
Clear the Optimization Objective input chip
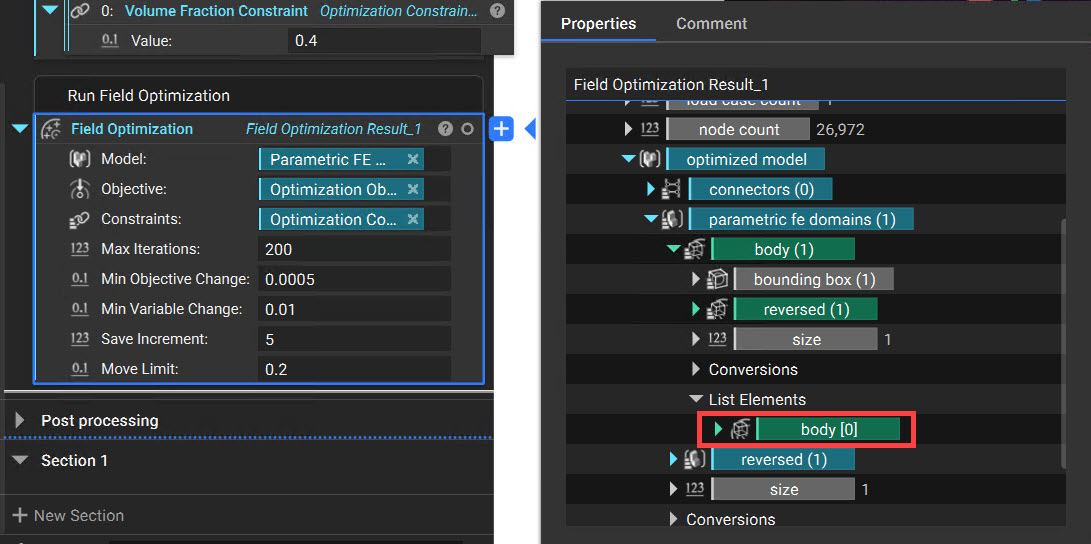pos(413,189)
